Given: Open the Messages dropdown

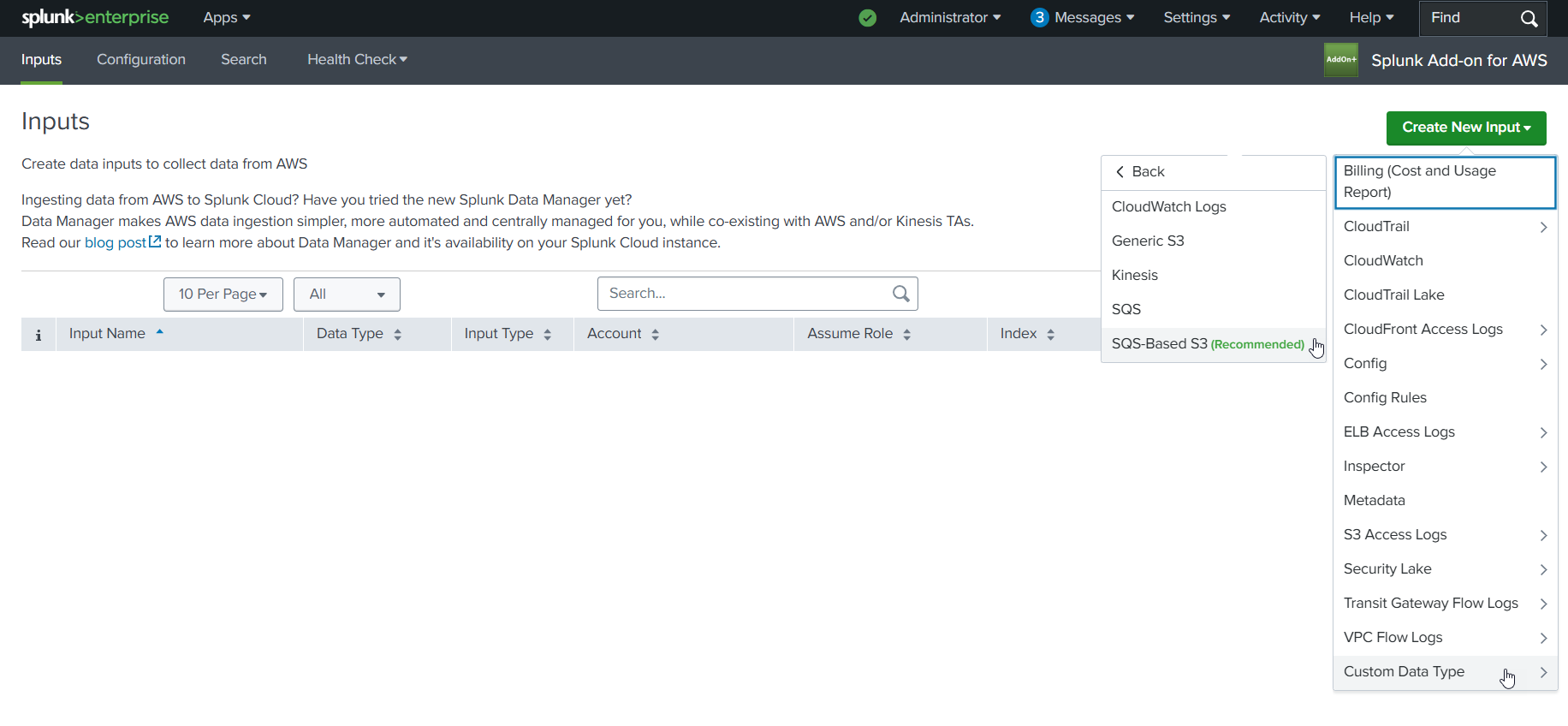Looking at the screenshot, I should tap(1095, 18).
